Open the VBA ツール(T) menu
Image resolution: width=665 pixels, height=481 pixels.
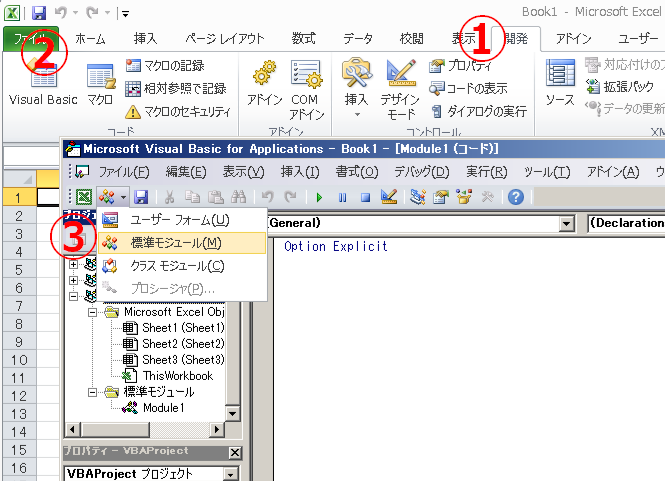point(547,172)
